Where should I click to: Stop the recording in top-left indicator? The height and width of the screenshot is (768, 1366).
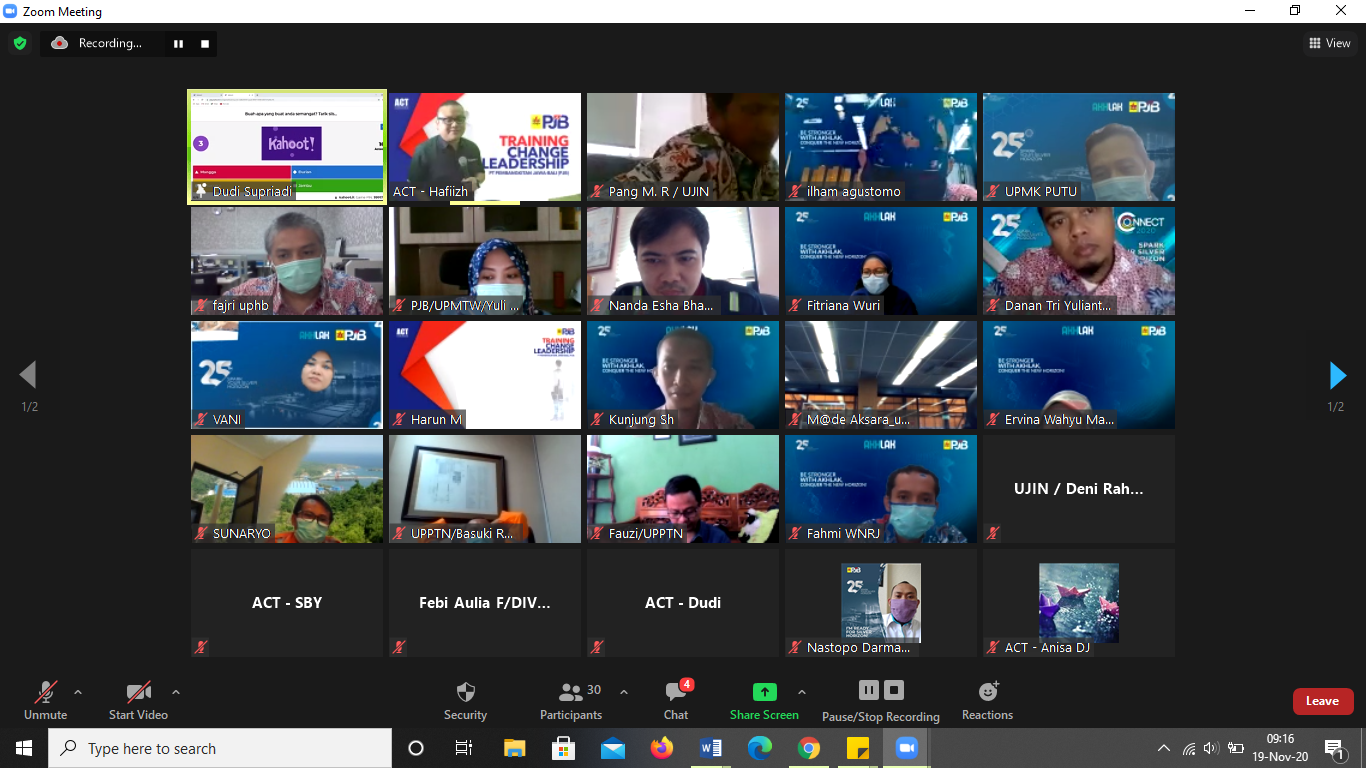(205, 44)
